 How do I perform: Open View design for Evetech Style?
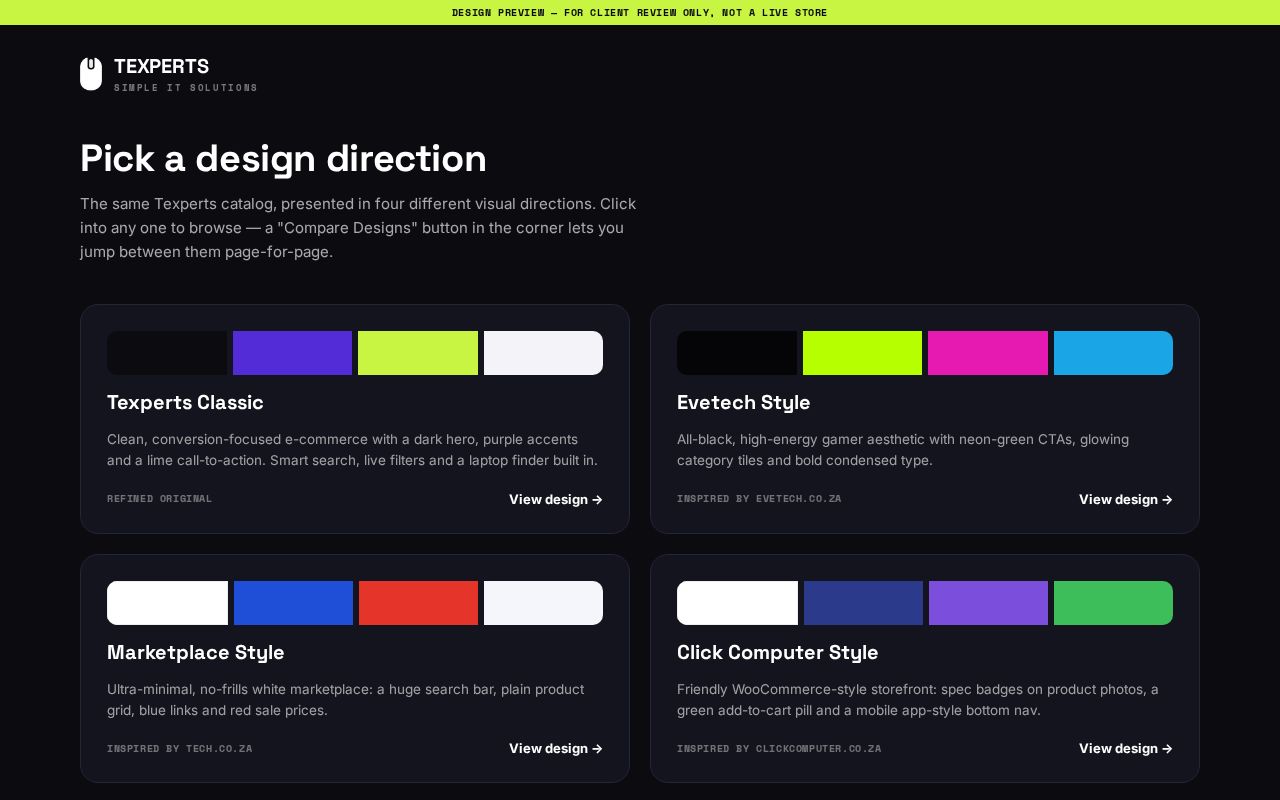[x=1126, y=499]
